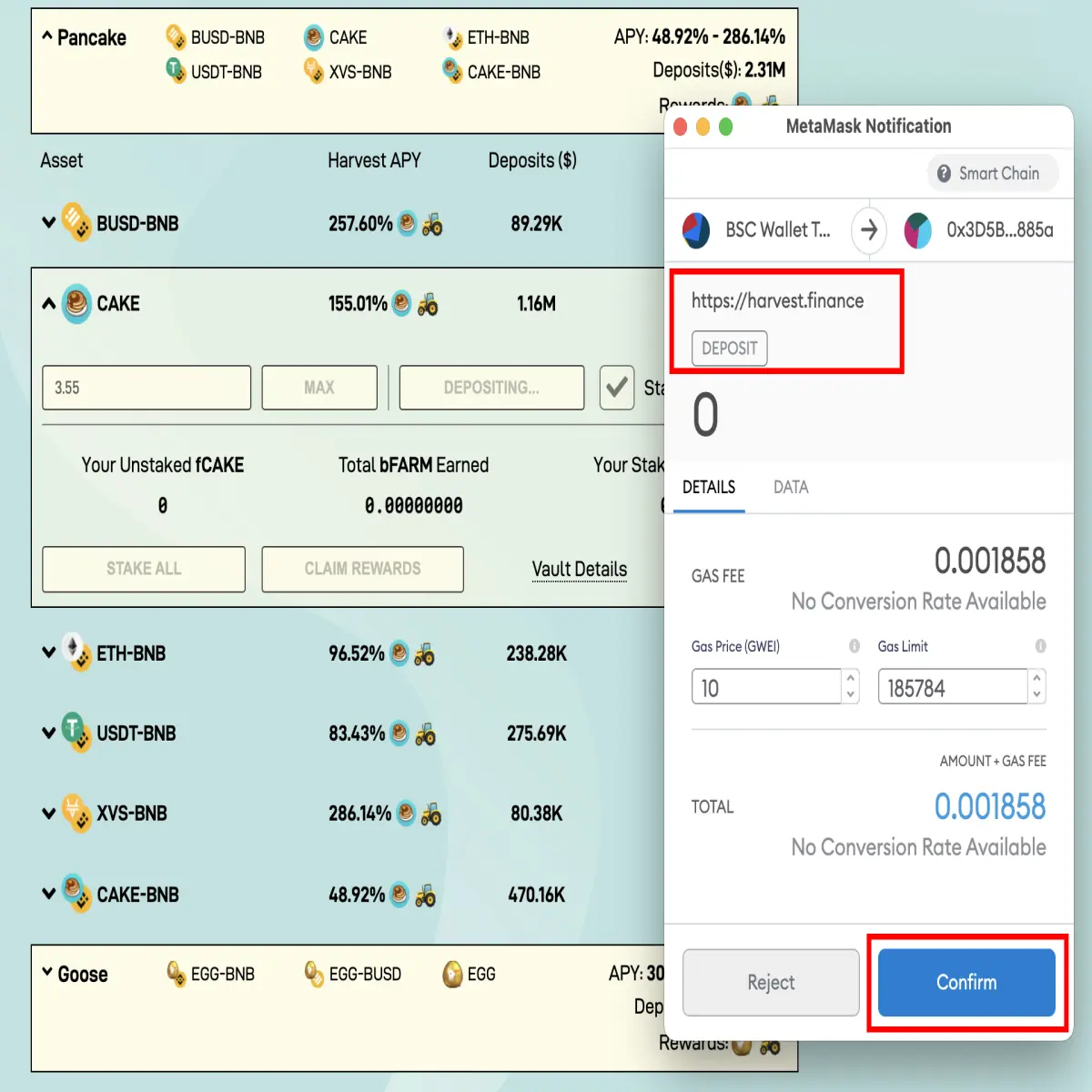The image size is (1092, 1092).
Task: Click the EGG-BUSD icon in the Goose section
Action: pos(314,975)
